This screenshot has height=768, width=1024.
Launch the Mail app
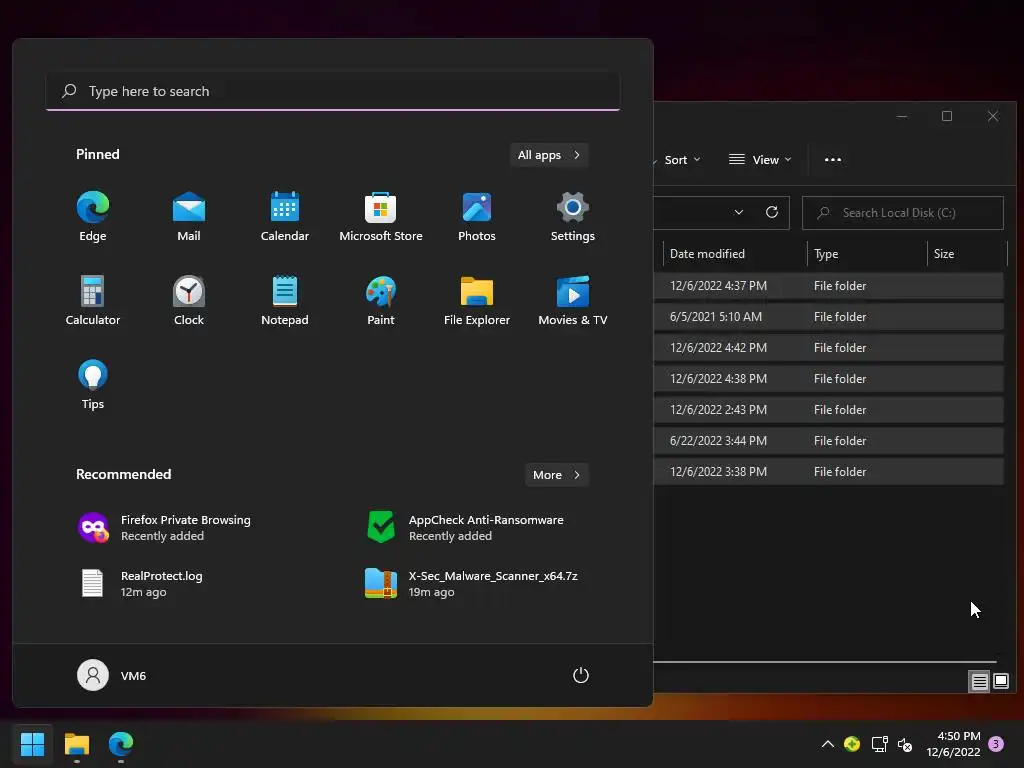coord(189,217)
